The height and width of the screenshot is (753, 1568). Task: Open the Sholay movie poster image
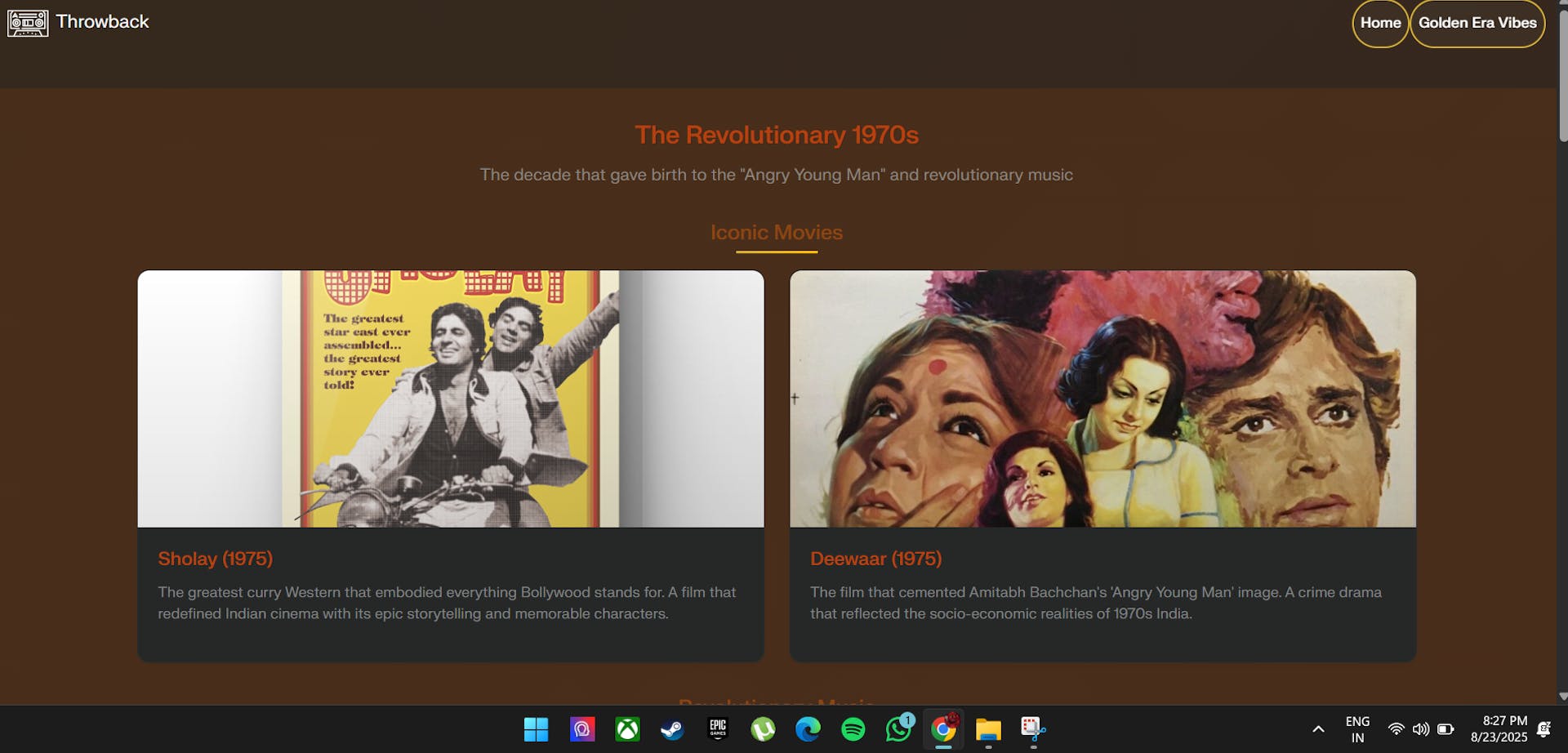tap(451, 399)
